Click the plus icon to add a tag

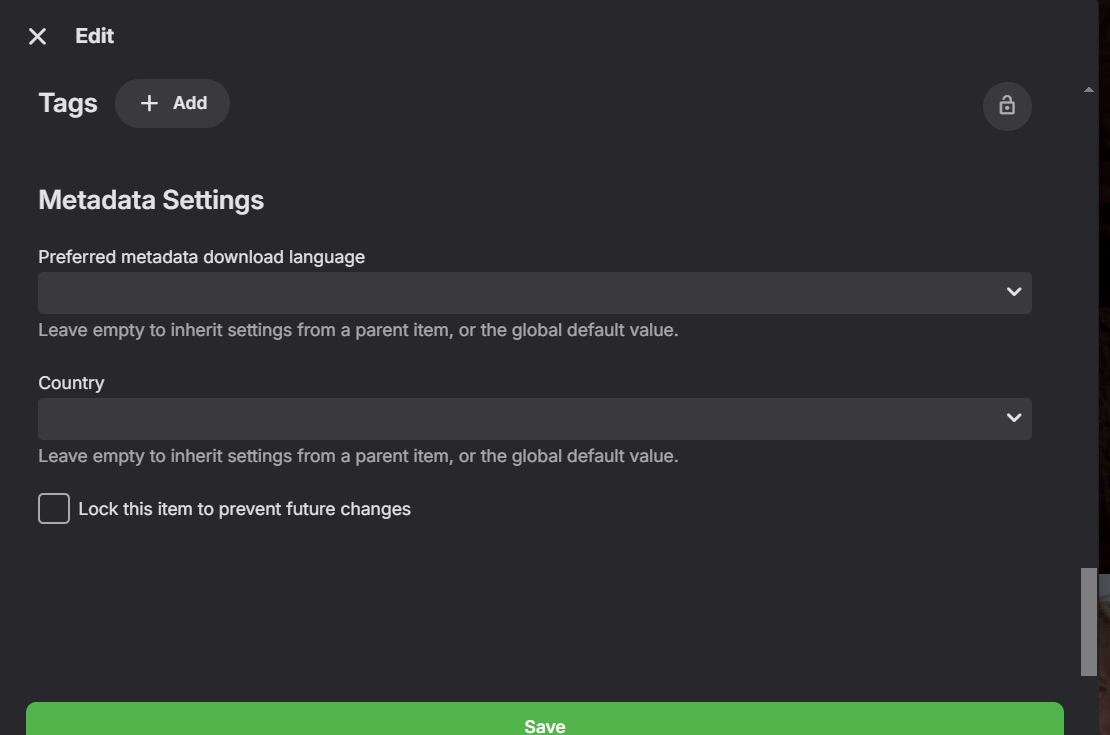[149, 103]
